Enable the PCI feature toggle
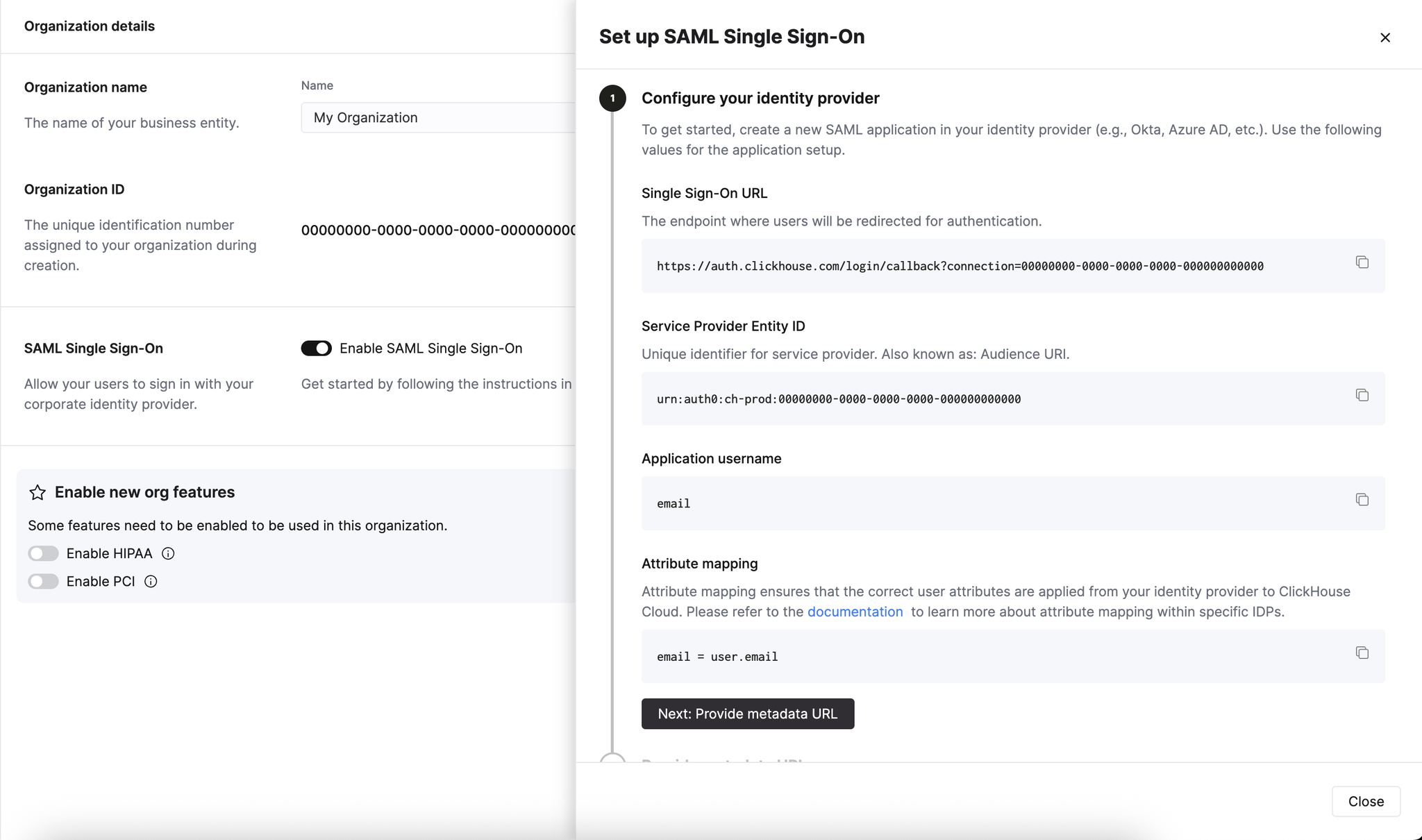 coord(43,581)
